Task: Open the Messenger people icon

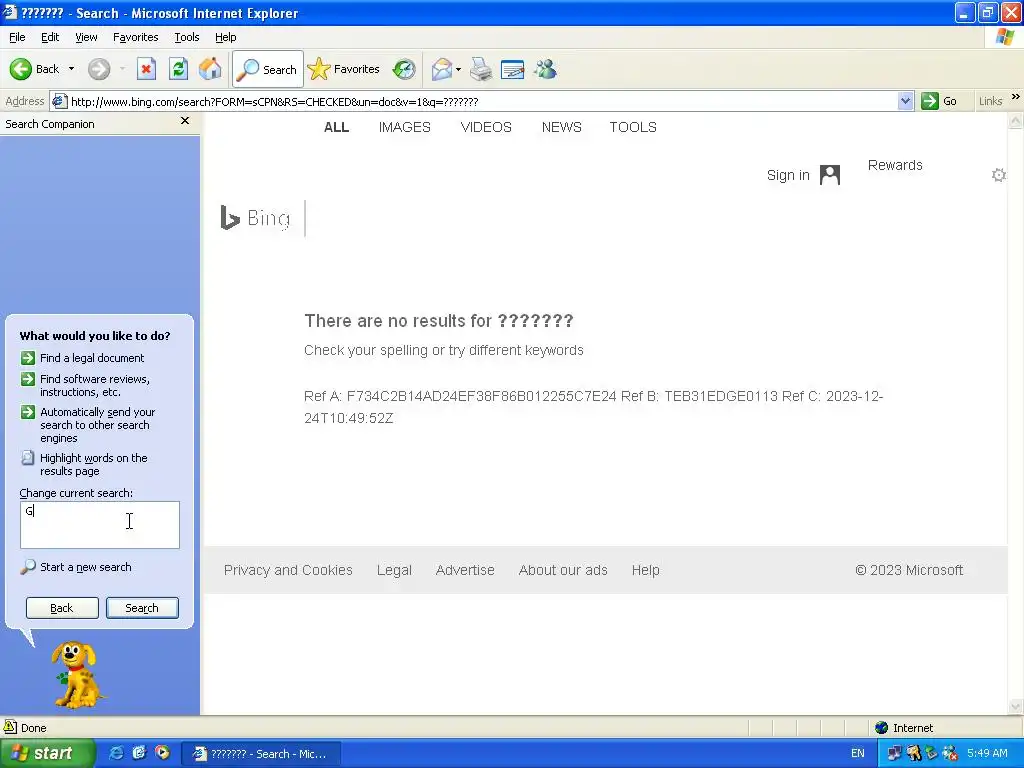Action: (x=545, y=69)
